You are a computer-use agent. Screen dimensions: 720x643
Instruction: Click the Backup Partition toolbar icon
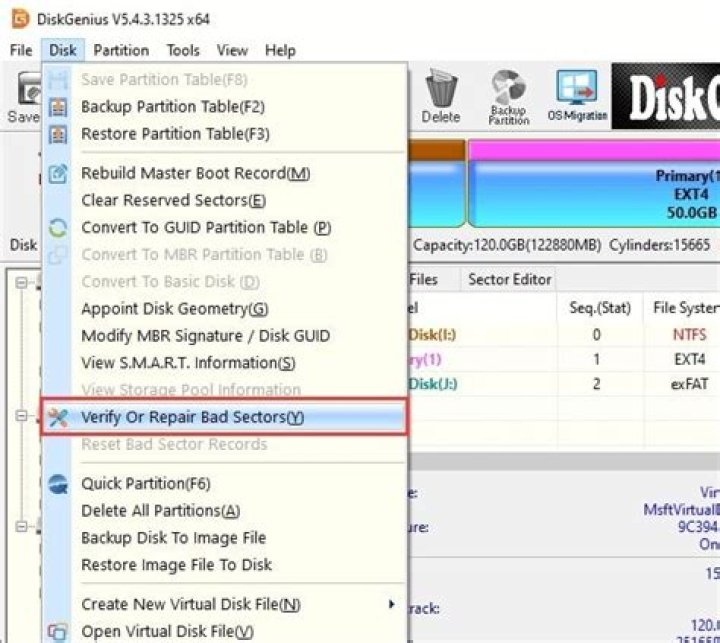tap(508, 87)
